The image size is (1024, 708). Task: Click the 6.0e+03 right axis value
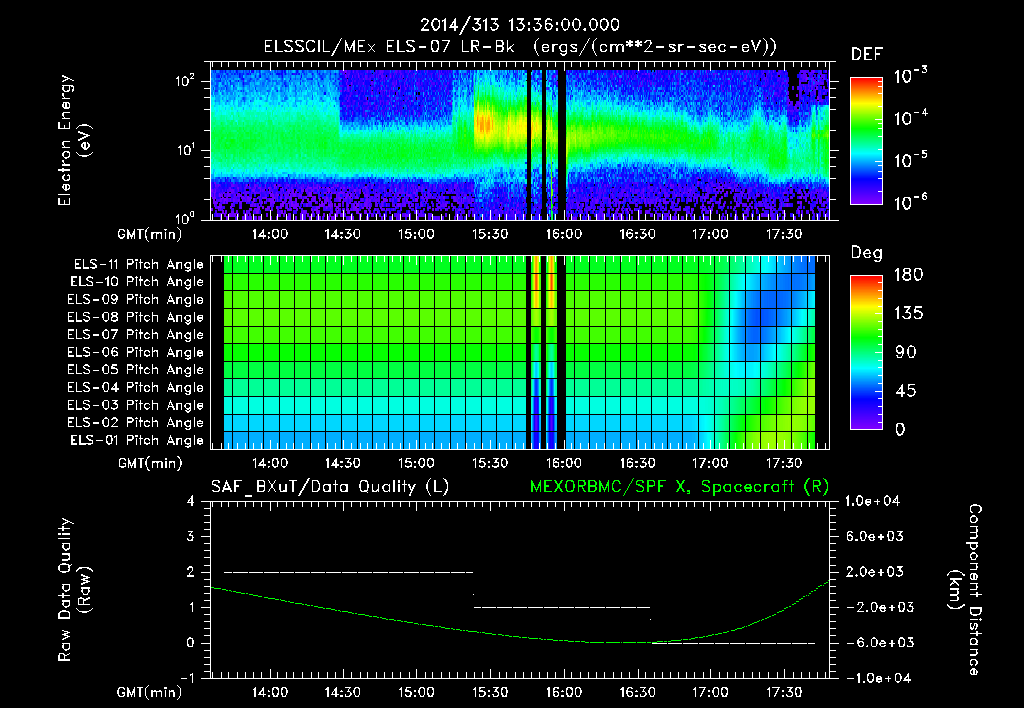pos(874,536)
